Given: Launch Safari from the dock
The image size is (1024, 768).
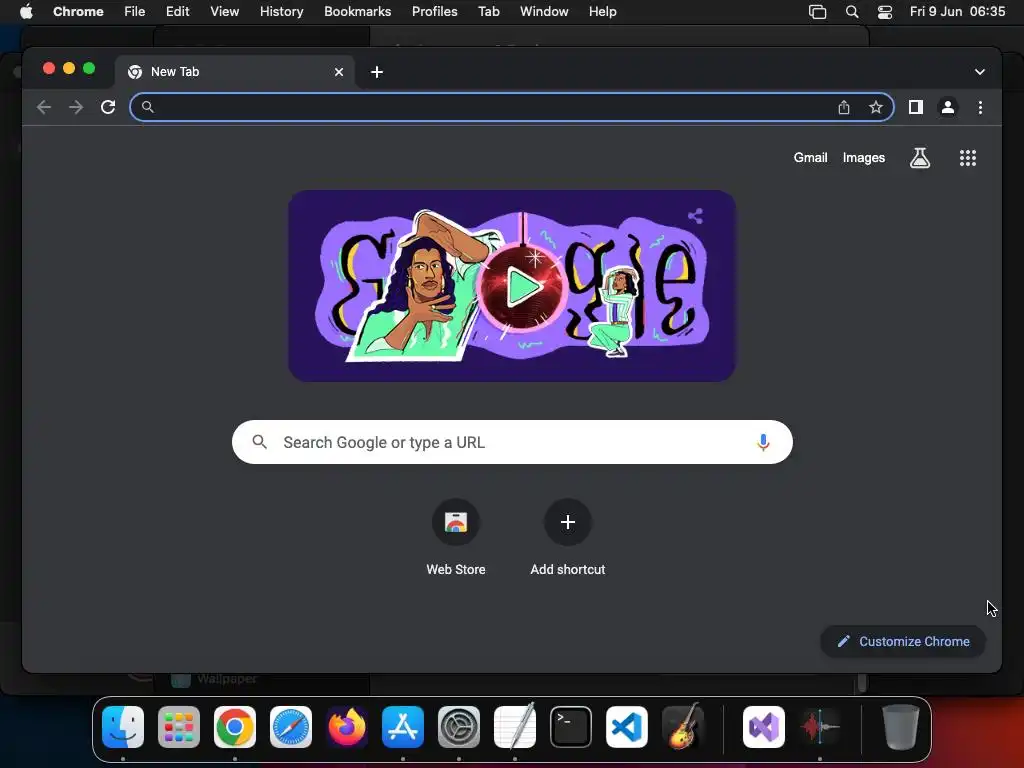Looking at the screenshot, I should (x=291, y=727).
